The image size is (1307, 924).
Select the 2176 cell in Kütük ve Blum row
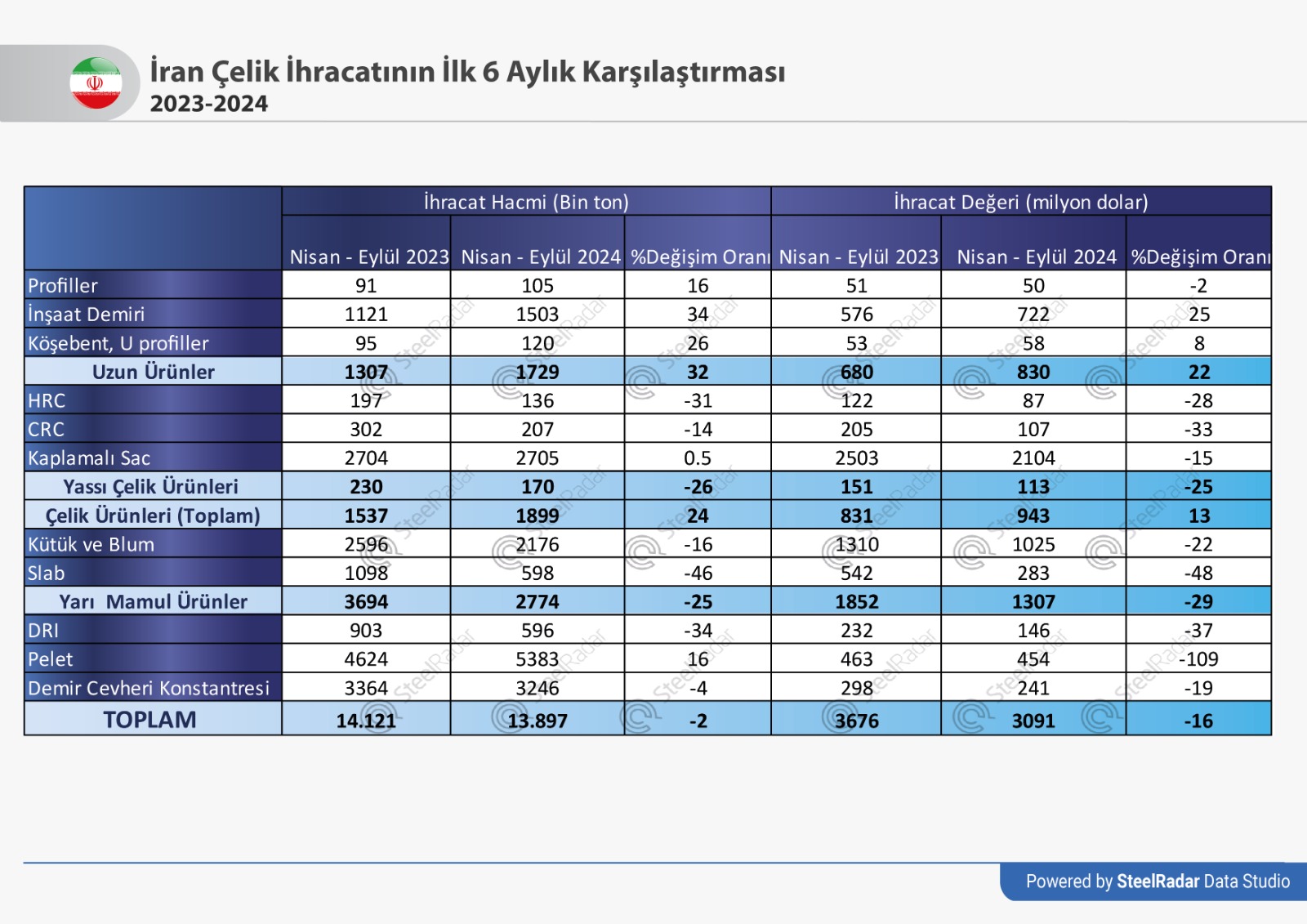(x=538, y=544)
